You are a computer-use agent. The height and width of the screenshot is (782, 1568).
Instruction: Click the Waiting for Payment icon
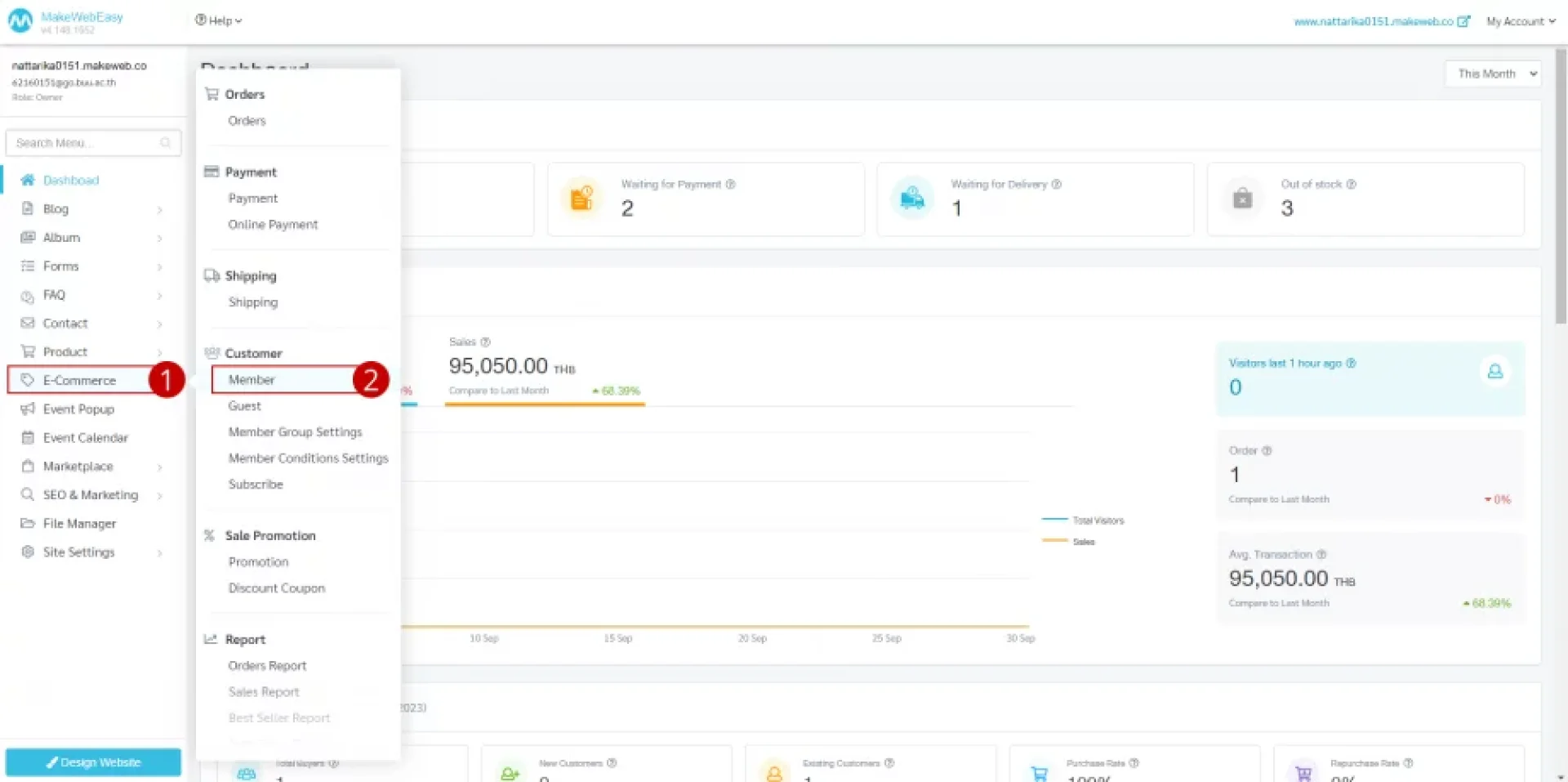click(x=581, y=199)
